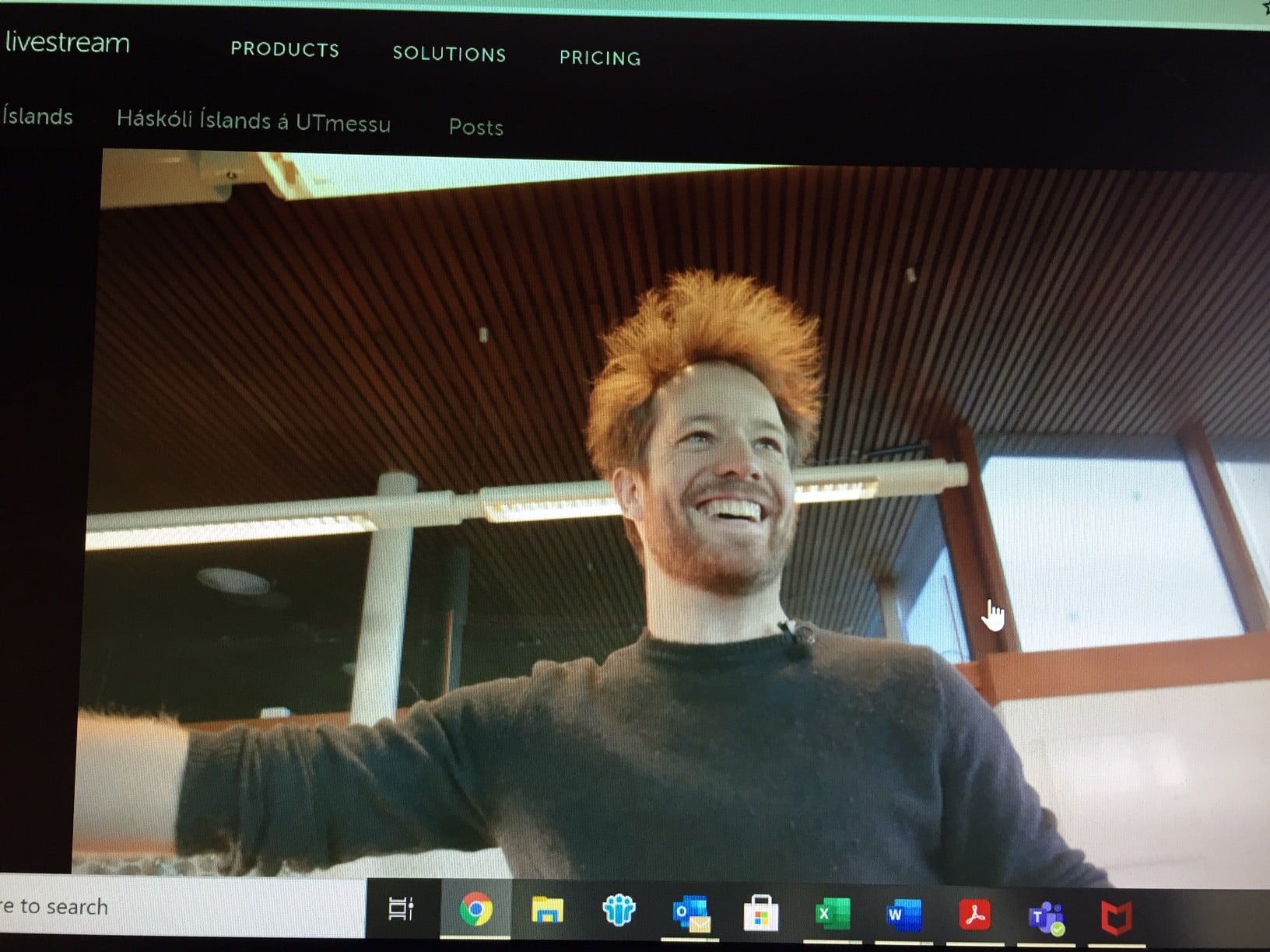1270x952 pixels.
Task: Open McAfee from the taskbar
Action: pyautogui.click(x=1117, y=919)
